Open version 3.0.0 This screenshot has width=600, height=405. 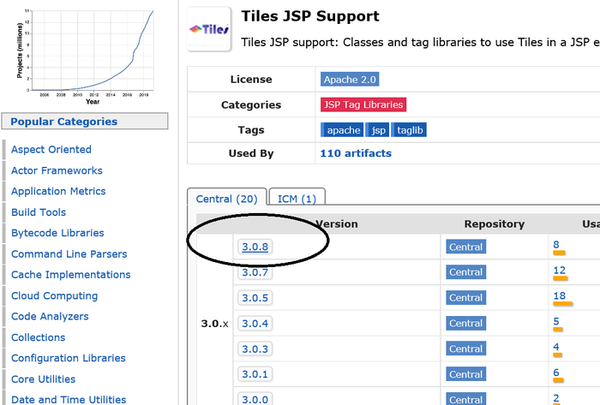(x=255, y=399)
